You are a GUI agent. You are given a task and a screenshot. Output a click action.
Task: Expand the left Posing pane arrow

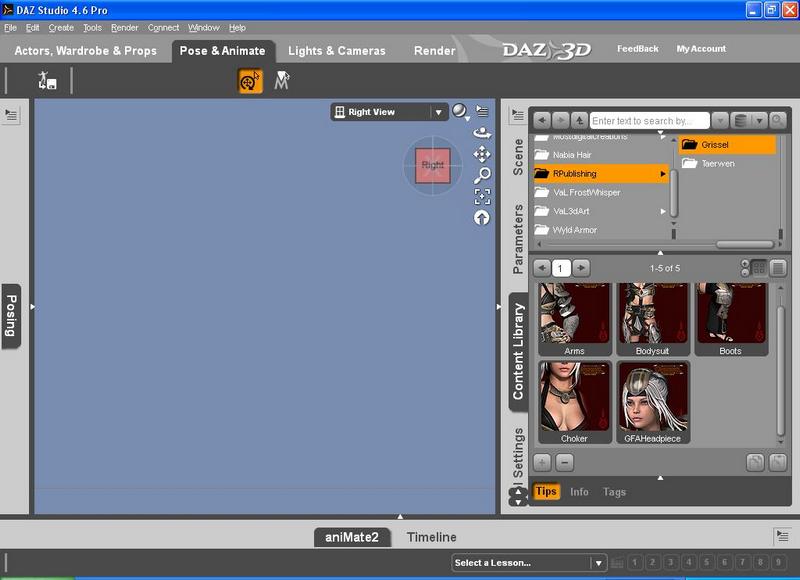(32, 307)
